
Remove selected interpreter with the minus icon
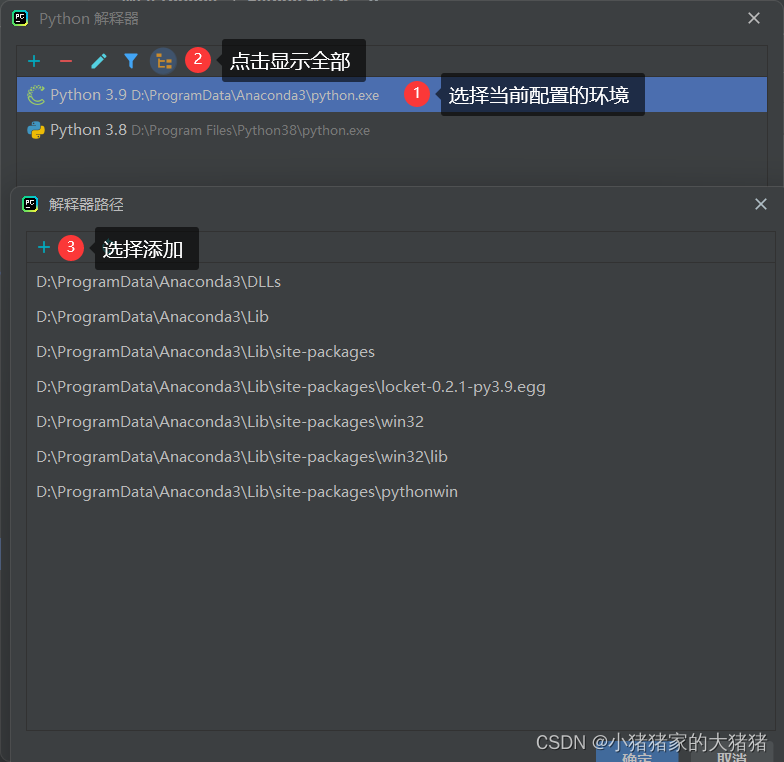(66, 61)
